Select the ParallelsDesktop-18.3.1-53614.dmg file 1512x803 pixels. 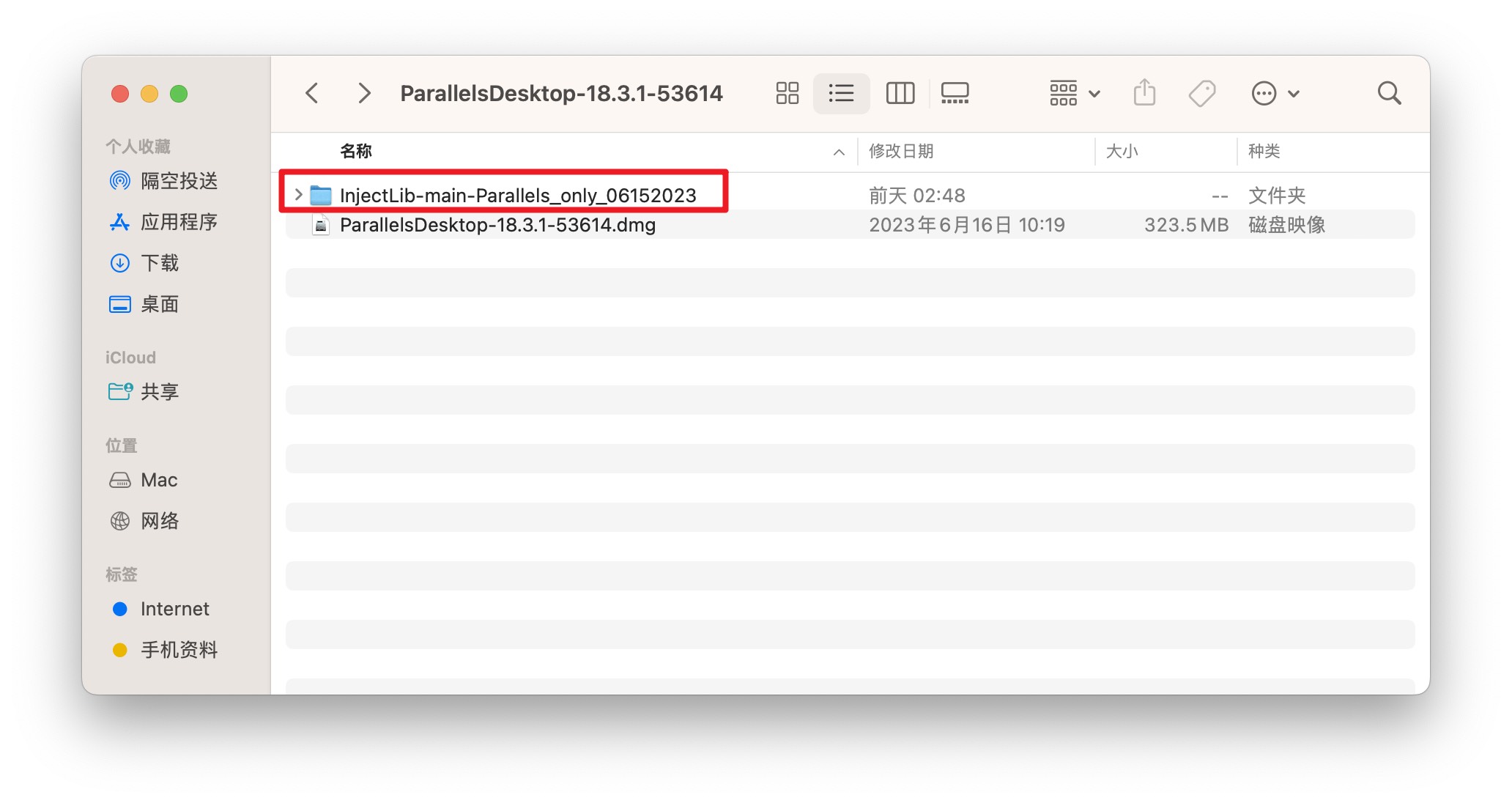497,225
